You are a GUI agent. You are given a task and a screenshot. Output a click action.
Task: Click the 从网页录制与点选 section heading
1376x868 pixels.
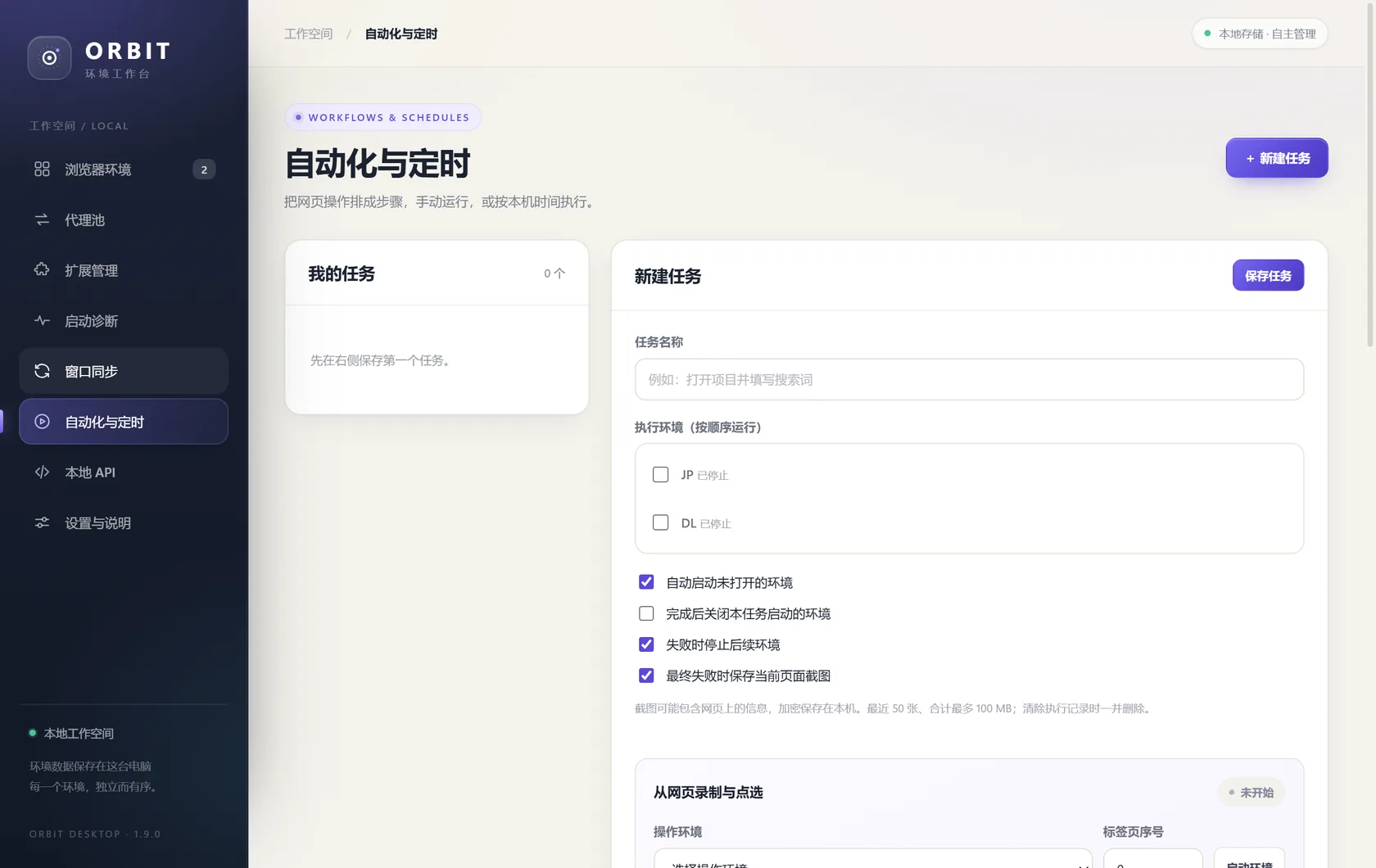coord(708,793)
